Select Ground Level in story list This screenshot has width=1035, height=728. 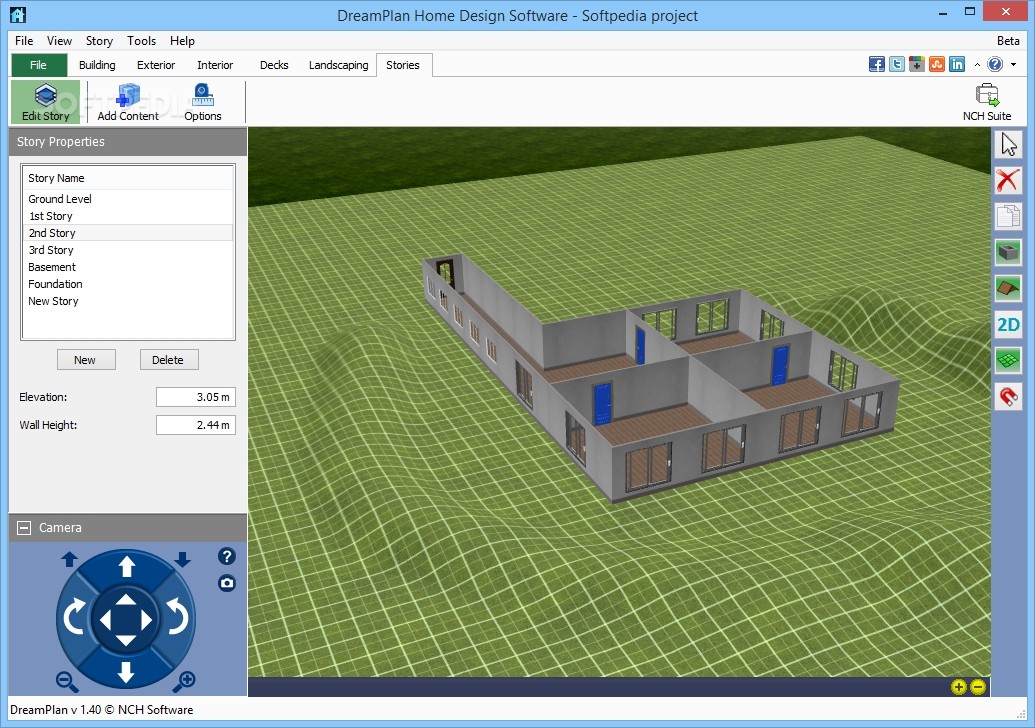tap(128, 199)
